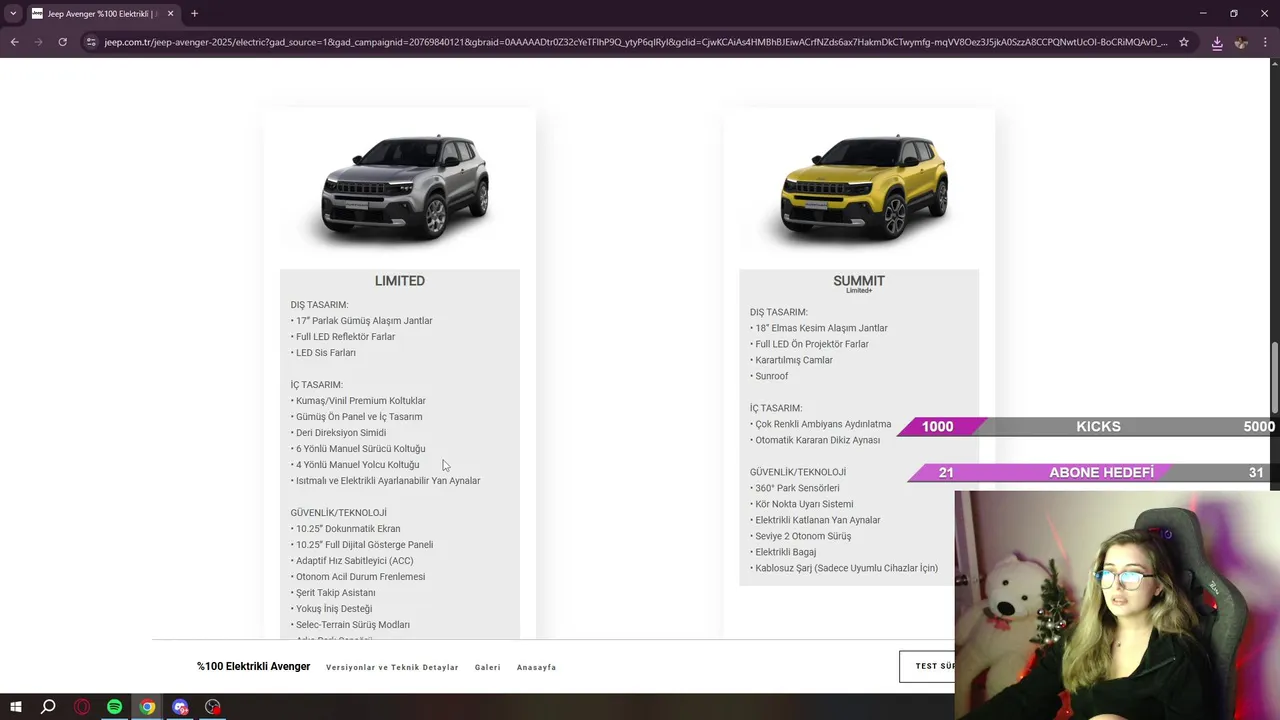Click 'Çok Renkli Ambiyans Aydınlatma' line
This screenshot has width=1280, height=720.
click(820, 424)
